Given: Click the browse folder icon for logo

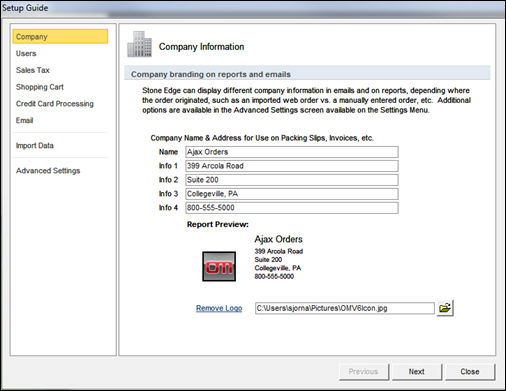Looking at the screenshot, I should tap(445, 308).
